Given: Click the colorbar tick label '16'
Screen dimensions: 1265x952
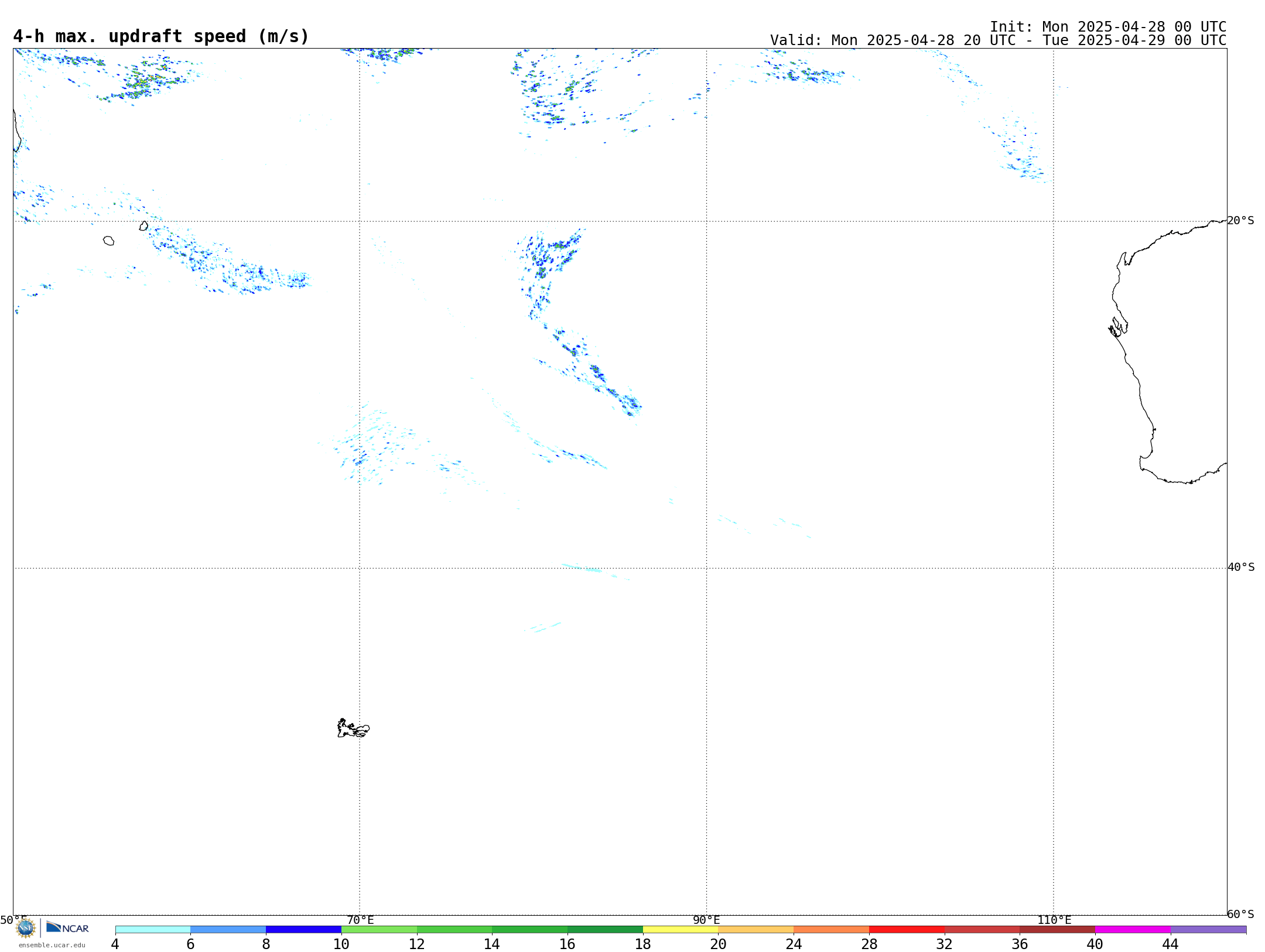Looking at the screenshot, I should [x=567, y=944].
